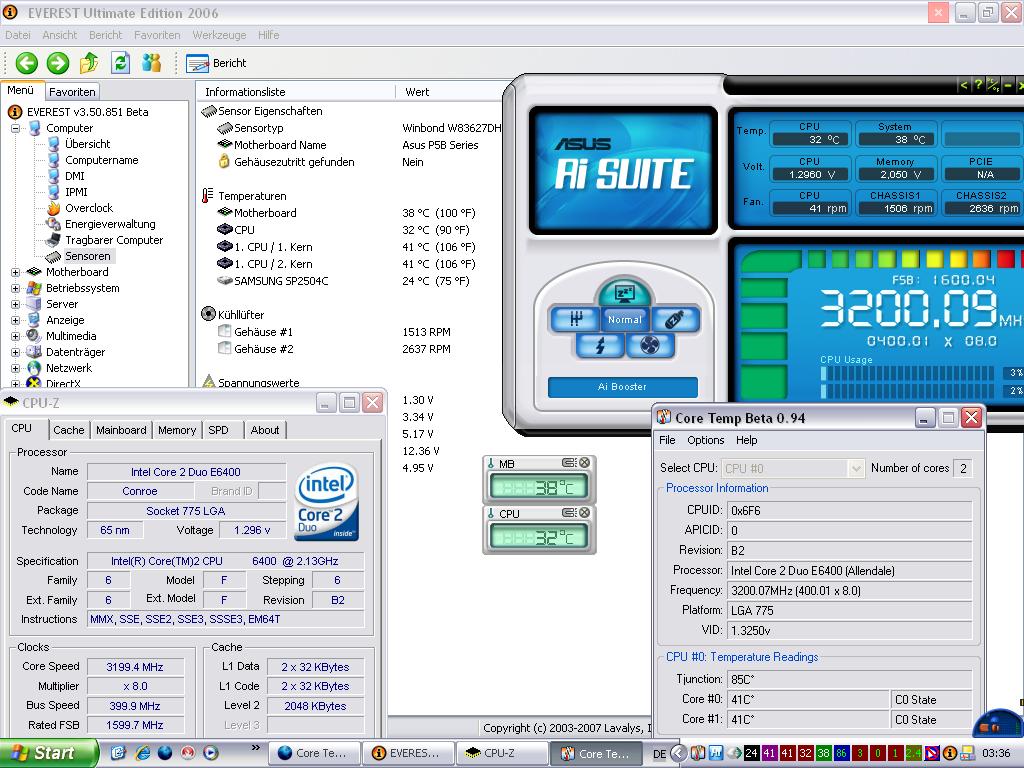Click the lightning bolt AI Booster icon
This screenshot has width=1024, height=768.
tap(600, 345)
